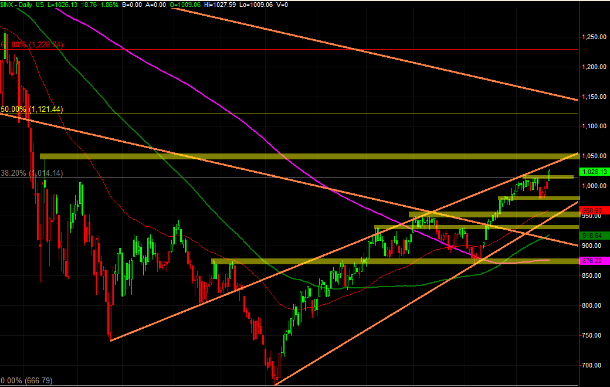This screenshot has width=610, height=387.
Task: Click the magenta 878.22 moving average tag
Action: pos(594,261)
